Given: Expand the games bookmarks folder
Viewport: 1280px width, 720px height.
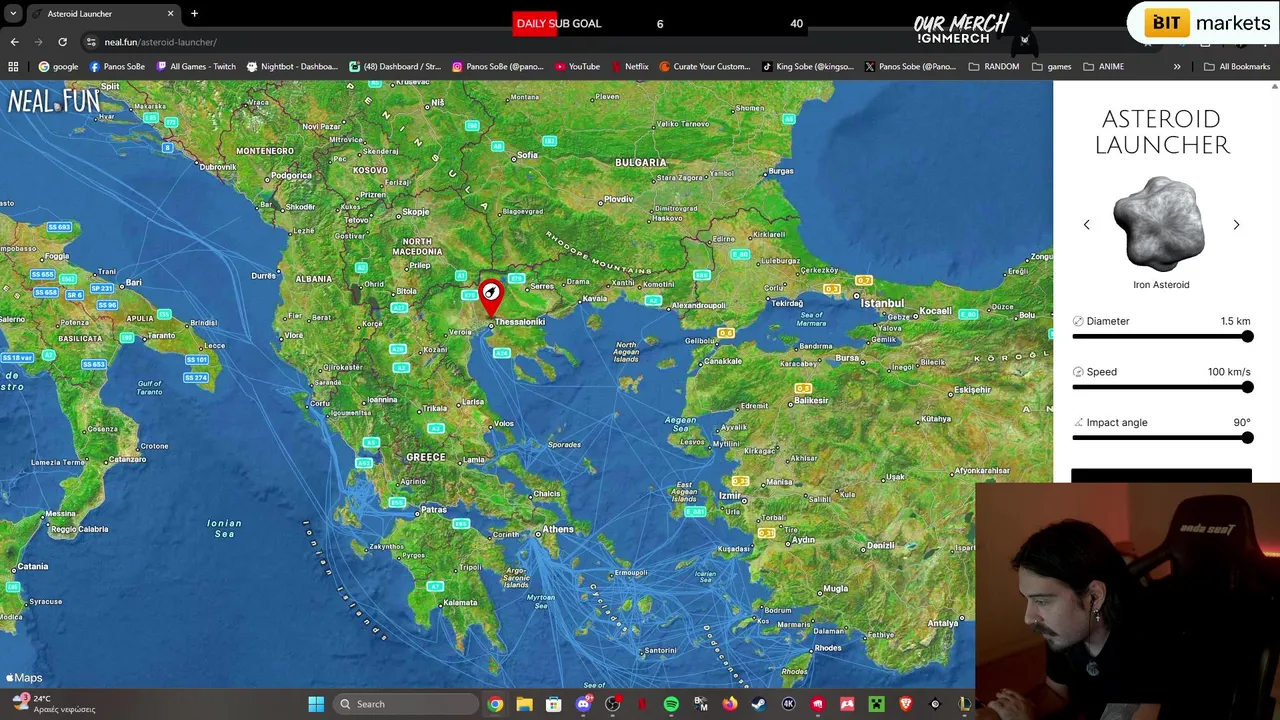Looking at the screenshot, I should [x=1051, y=67].
